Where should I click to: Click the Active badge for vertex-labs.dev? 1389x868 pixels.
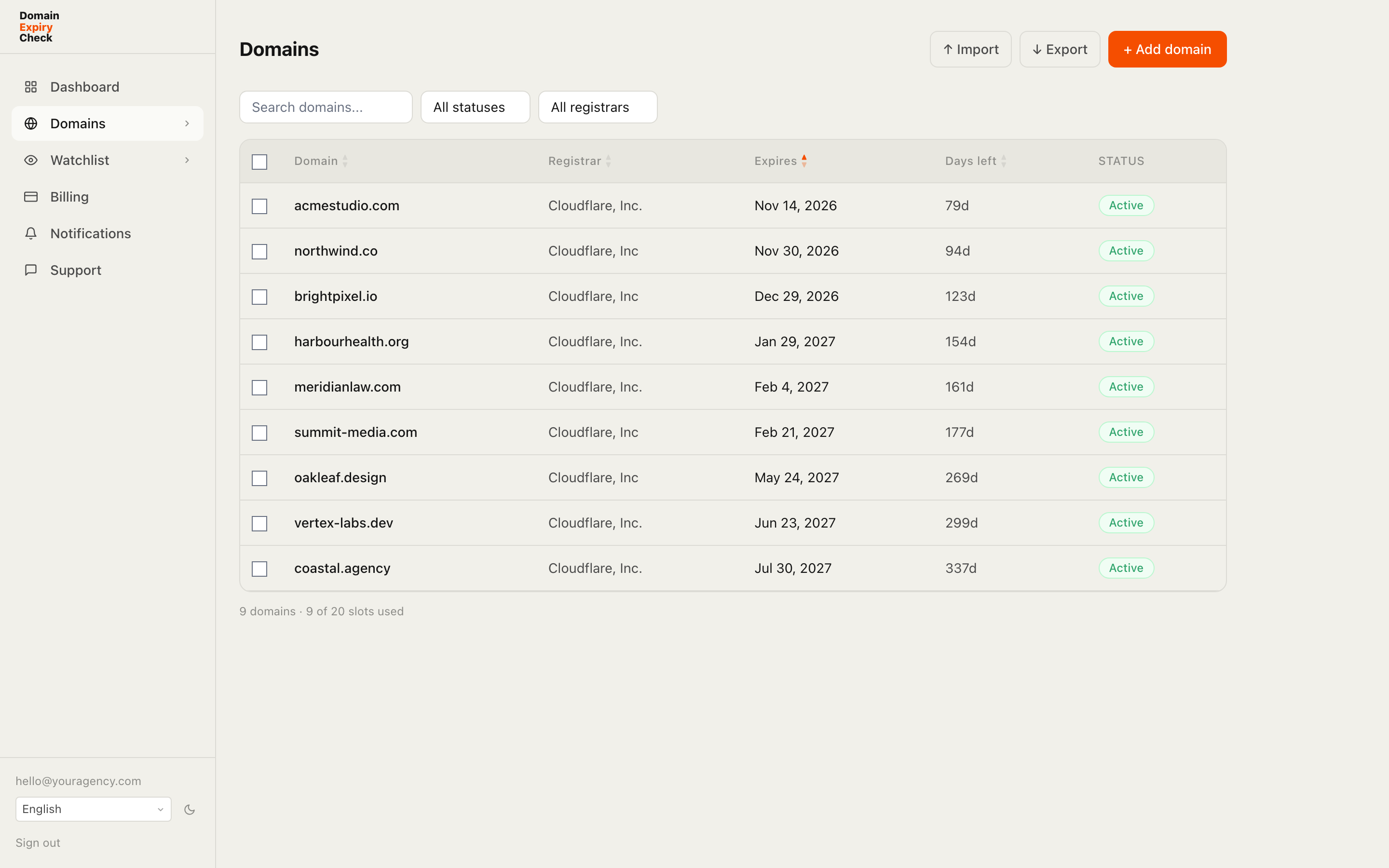[1126, 523]
